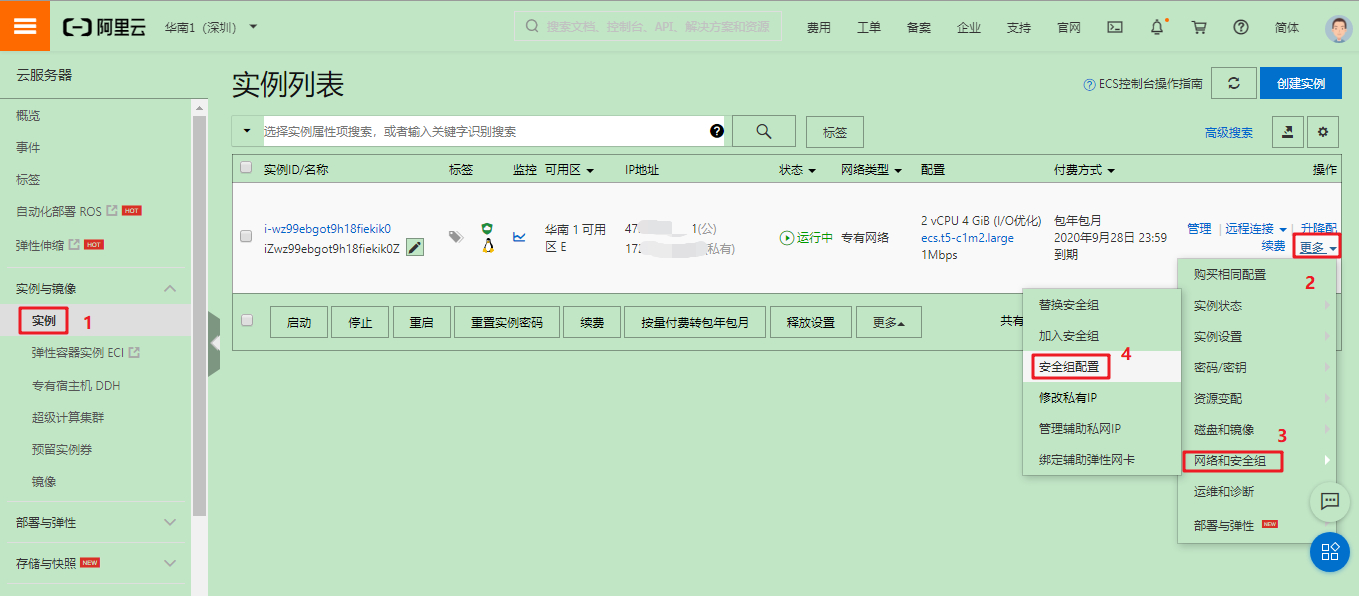The height and width of the screenshot is (596, 1359).
Task: Open the blue apps grid floating button
Action: pyautogui.click(x=1330, y=552)
